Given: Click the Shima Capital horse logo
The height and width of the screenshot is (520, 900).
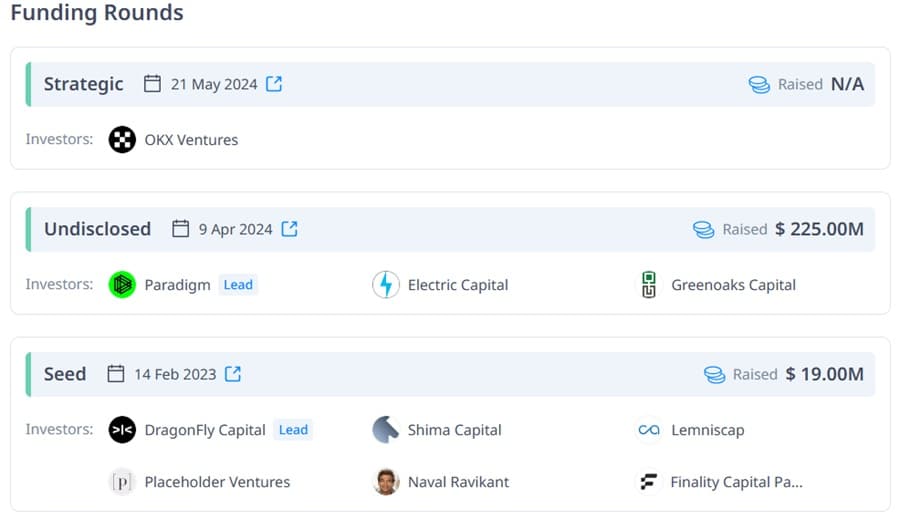Looking at the screenshot, I should pyautogui.click(x=386, y=430).
